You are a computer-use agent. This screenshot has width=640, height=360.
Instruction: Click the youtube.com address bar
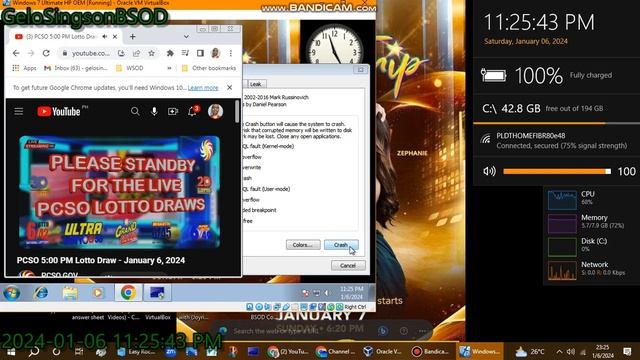91,53
